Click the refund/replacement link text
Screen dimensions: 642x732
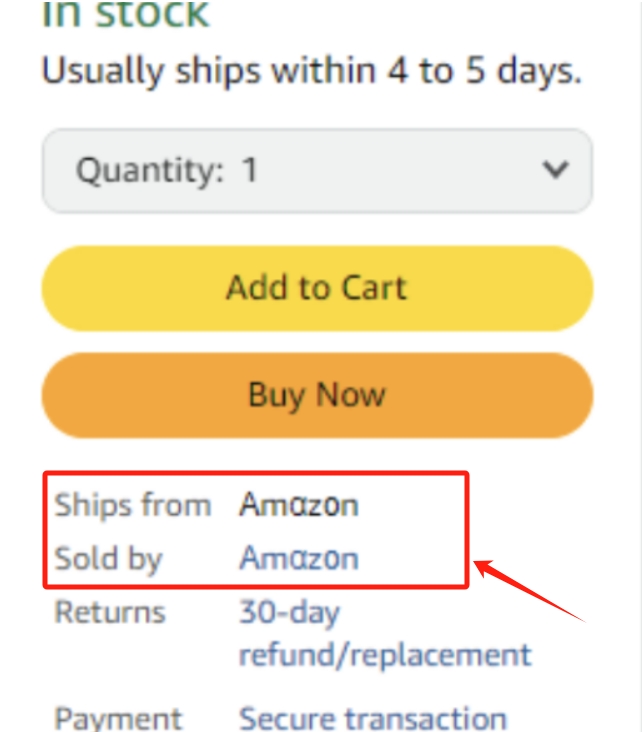(x=385, y=655)
